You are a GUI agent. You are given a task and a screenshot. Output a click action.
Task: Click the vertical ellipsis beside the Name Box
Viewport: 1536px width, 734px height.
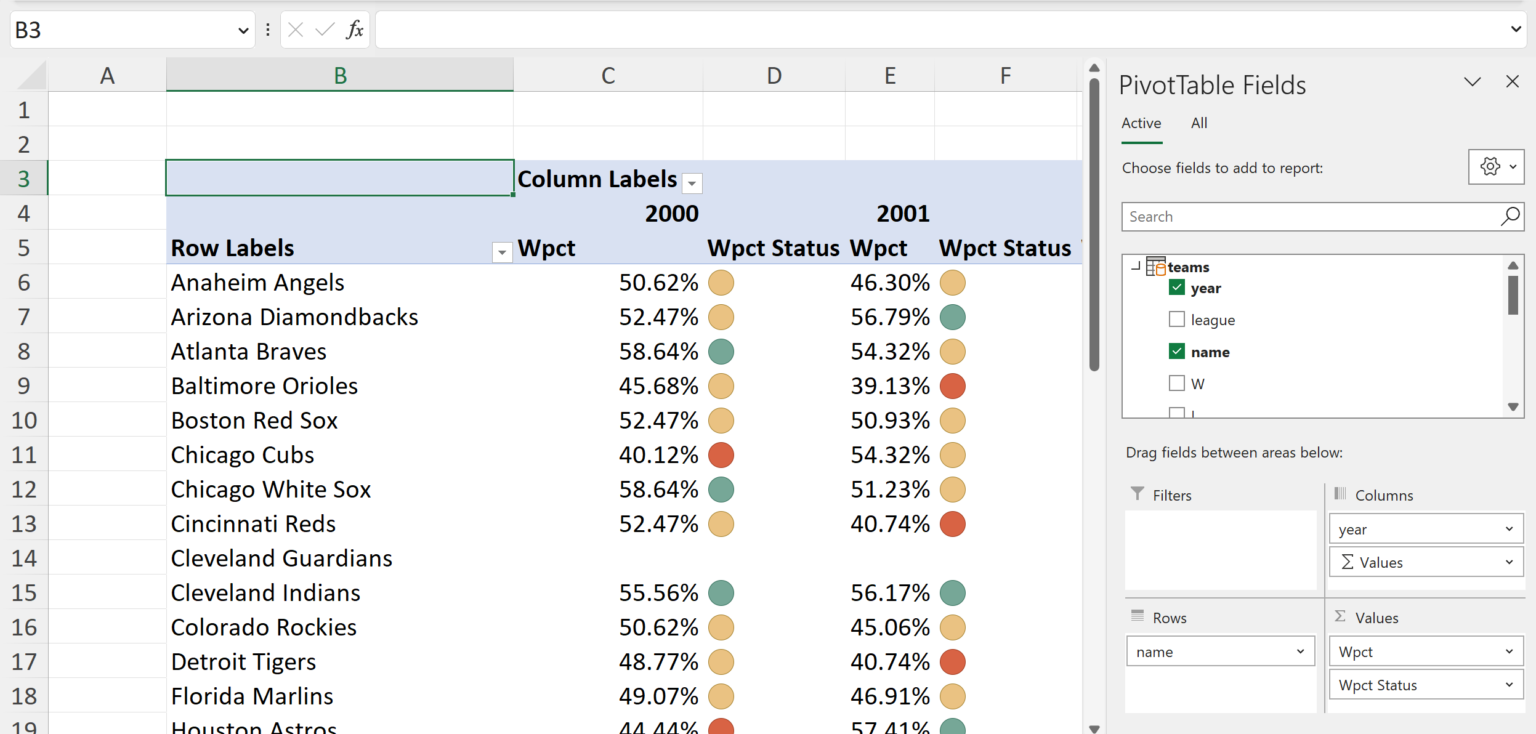click(x=266, y=29)
